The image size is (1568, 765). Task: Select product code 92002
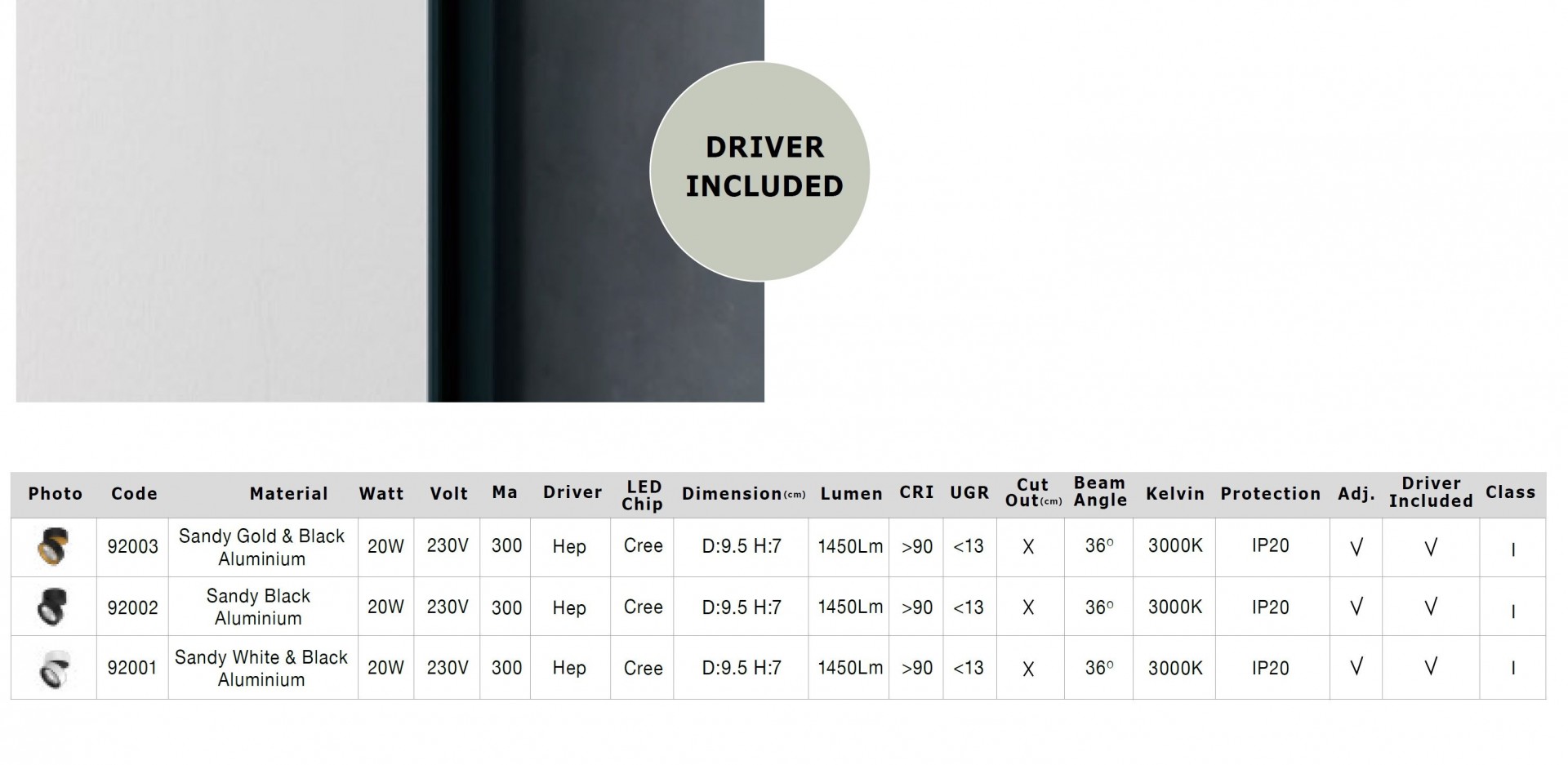point(132,607)
